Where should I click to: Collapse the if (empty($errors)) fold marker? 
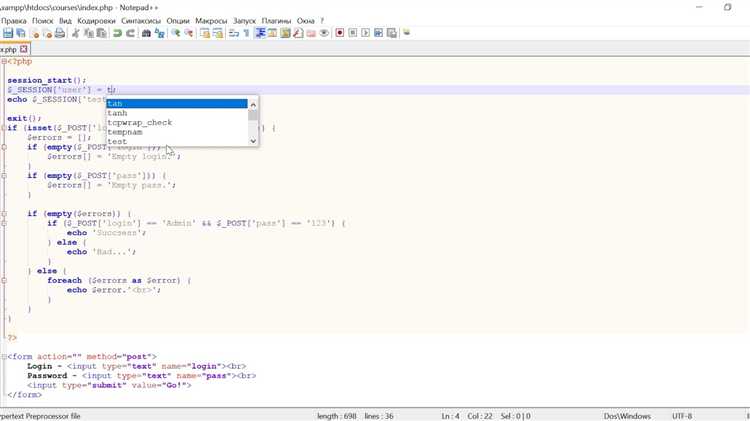tap(4, 214)
